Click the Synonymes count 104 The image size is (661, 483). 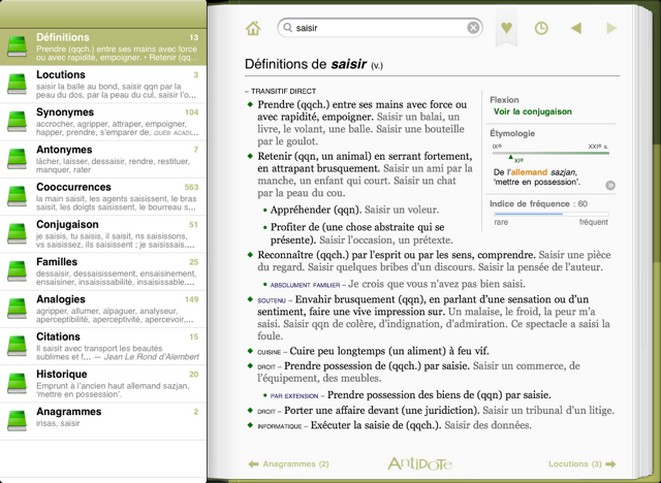click(x=191, y=112)
